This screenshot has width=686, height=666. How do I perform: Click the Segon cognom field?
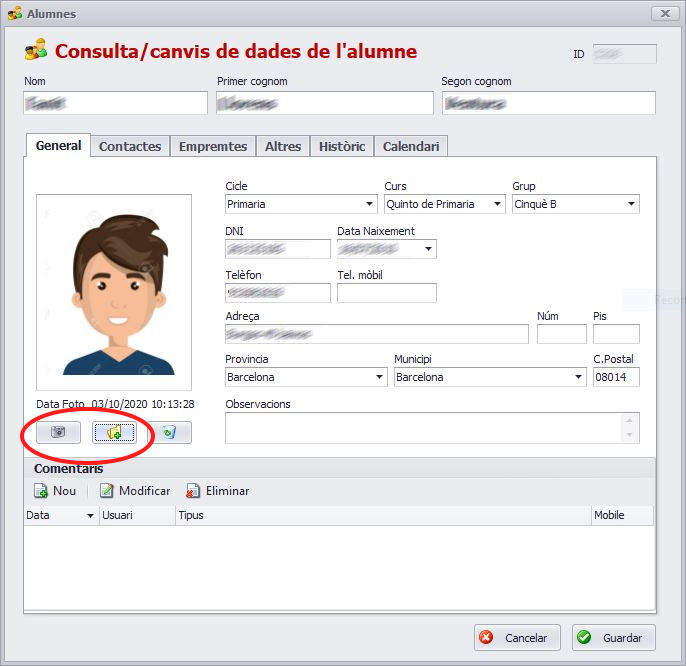[x=549, y=103]
